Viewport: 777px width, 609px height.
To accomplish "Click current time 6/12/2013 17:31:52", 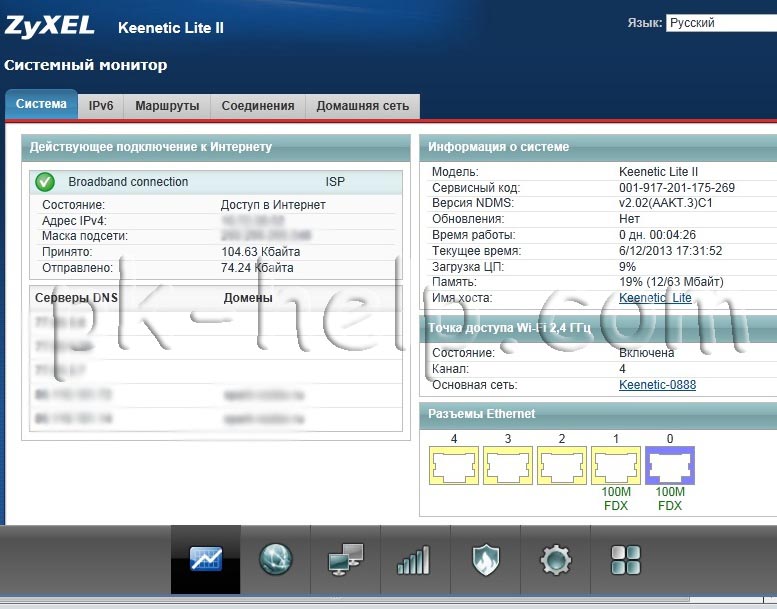I will (670, 251).
